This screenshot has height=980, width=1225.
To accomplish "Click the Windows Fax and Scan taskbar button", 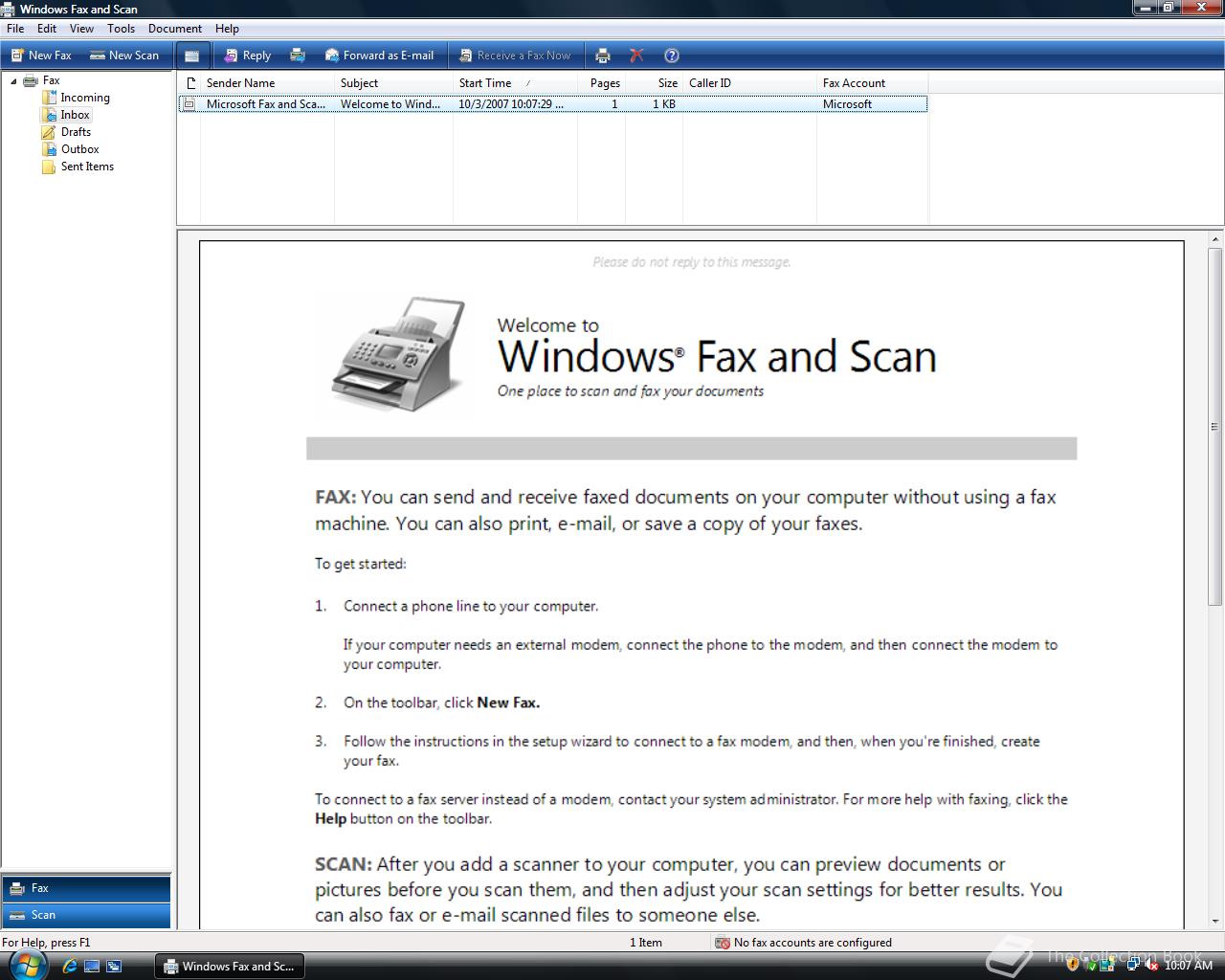I will click(230, 967).
